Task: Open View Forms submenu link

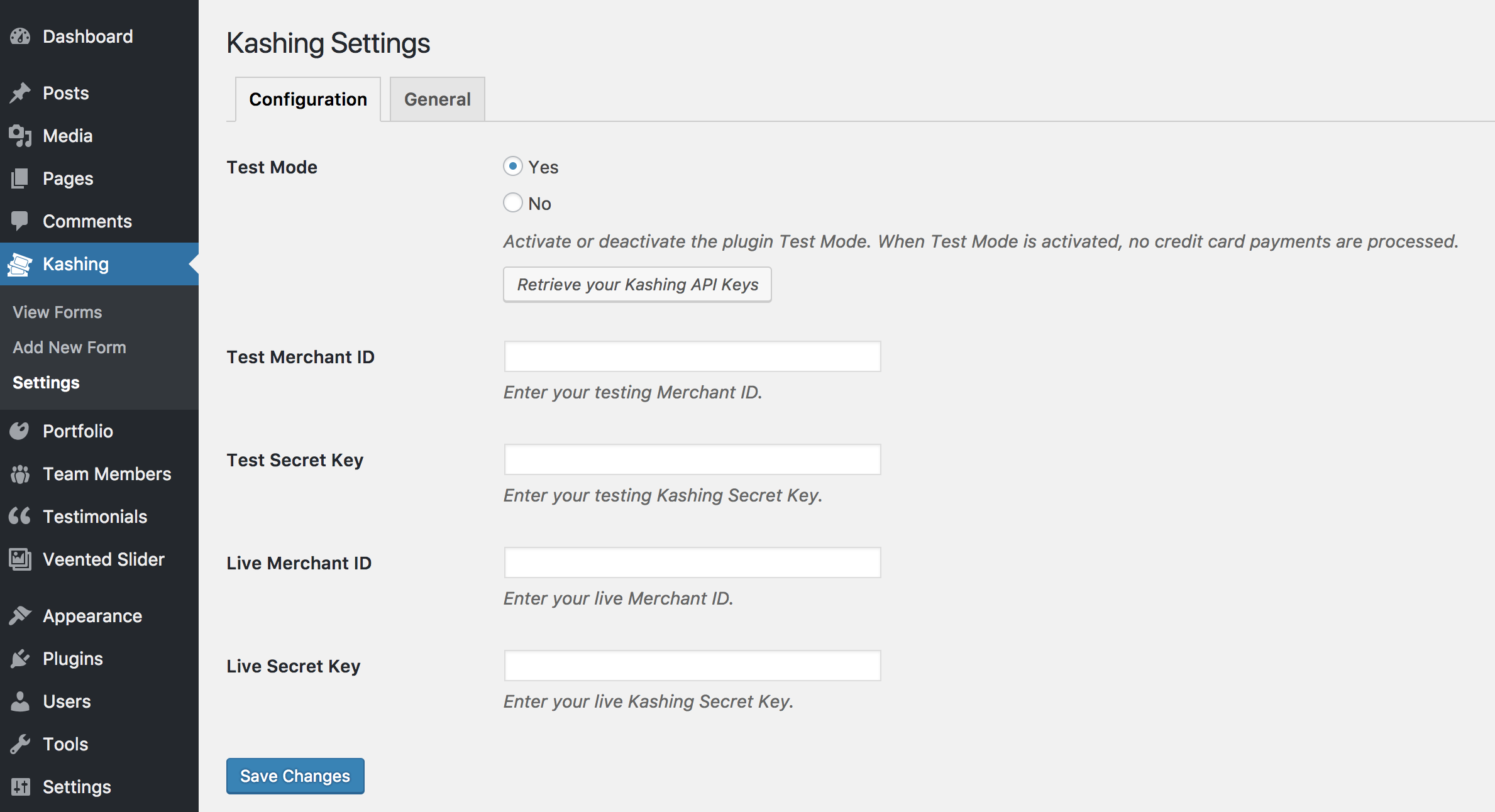Action: [x=57, y=312]
